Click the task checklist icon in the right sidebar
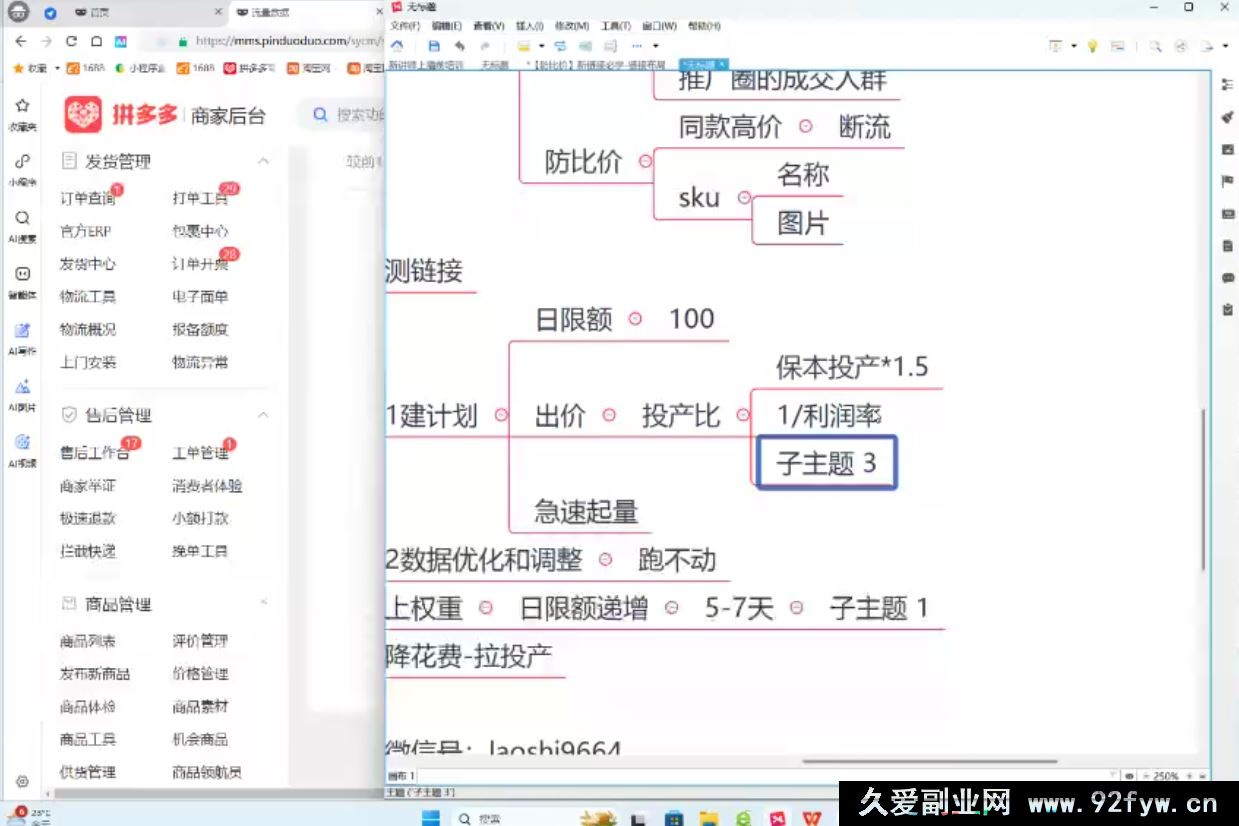Image resolution: width=1239 pixels, height=826 pixels. tap(1228, 310)
